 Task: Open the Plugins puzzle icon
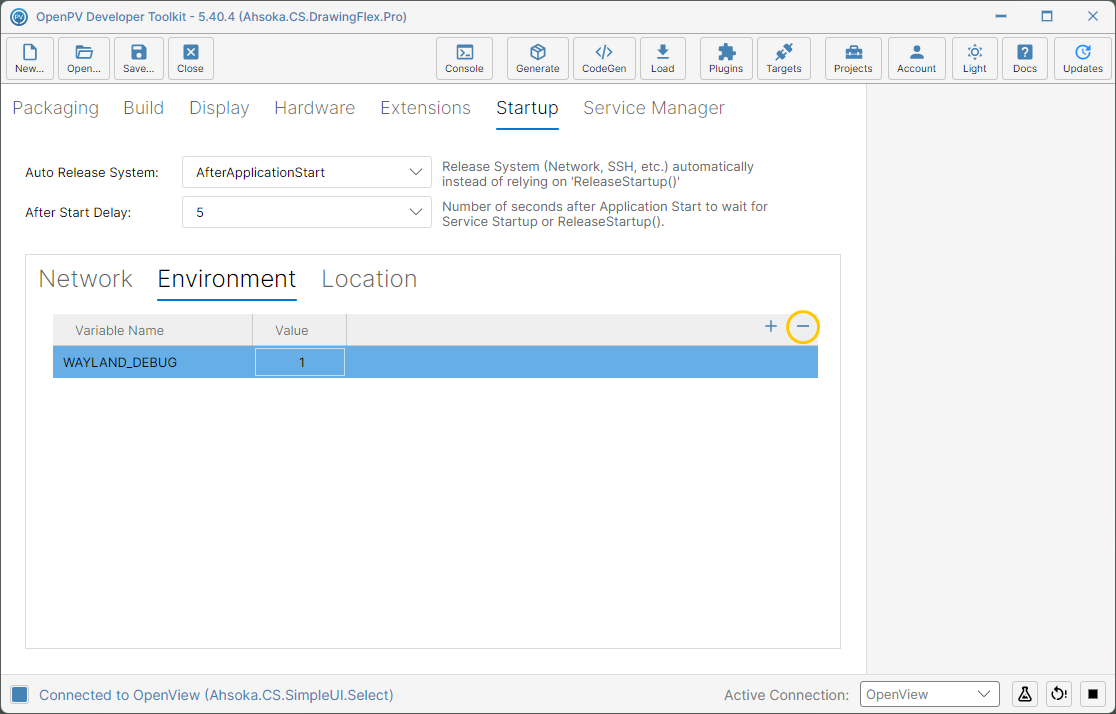(x=726, y=58)
